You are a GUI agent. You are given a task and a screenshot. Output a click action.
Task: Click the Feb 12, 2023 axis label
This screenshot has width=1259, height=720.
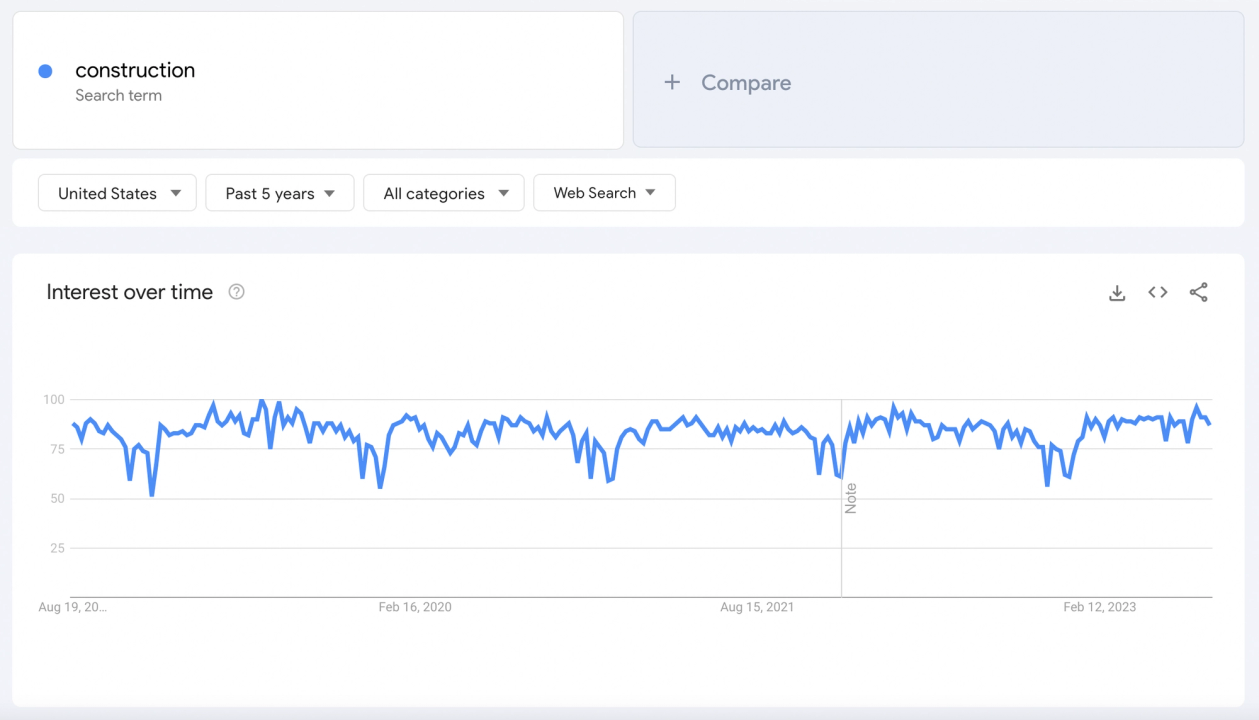tap(1100, 607)
